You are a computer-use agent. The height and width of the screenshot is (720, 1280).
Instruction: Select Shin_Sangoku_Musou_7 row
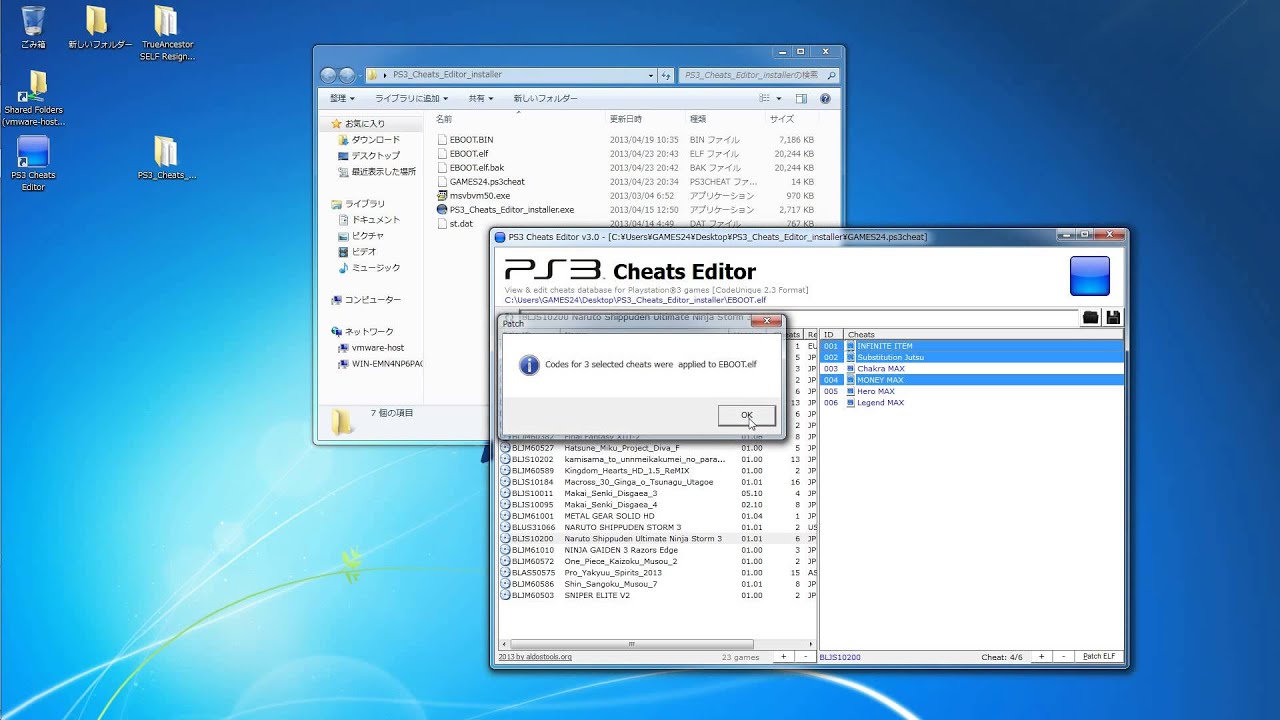click(x=657, y=584)
